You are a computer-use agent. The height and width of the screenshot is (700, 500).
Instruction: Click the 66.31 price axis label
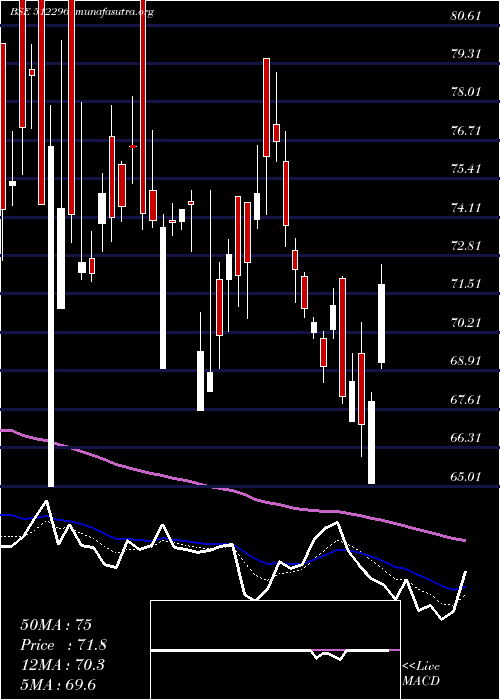coord(466,438)
